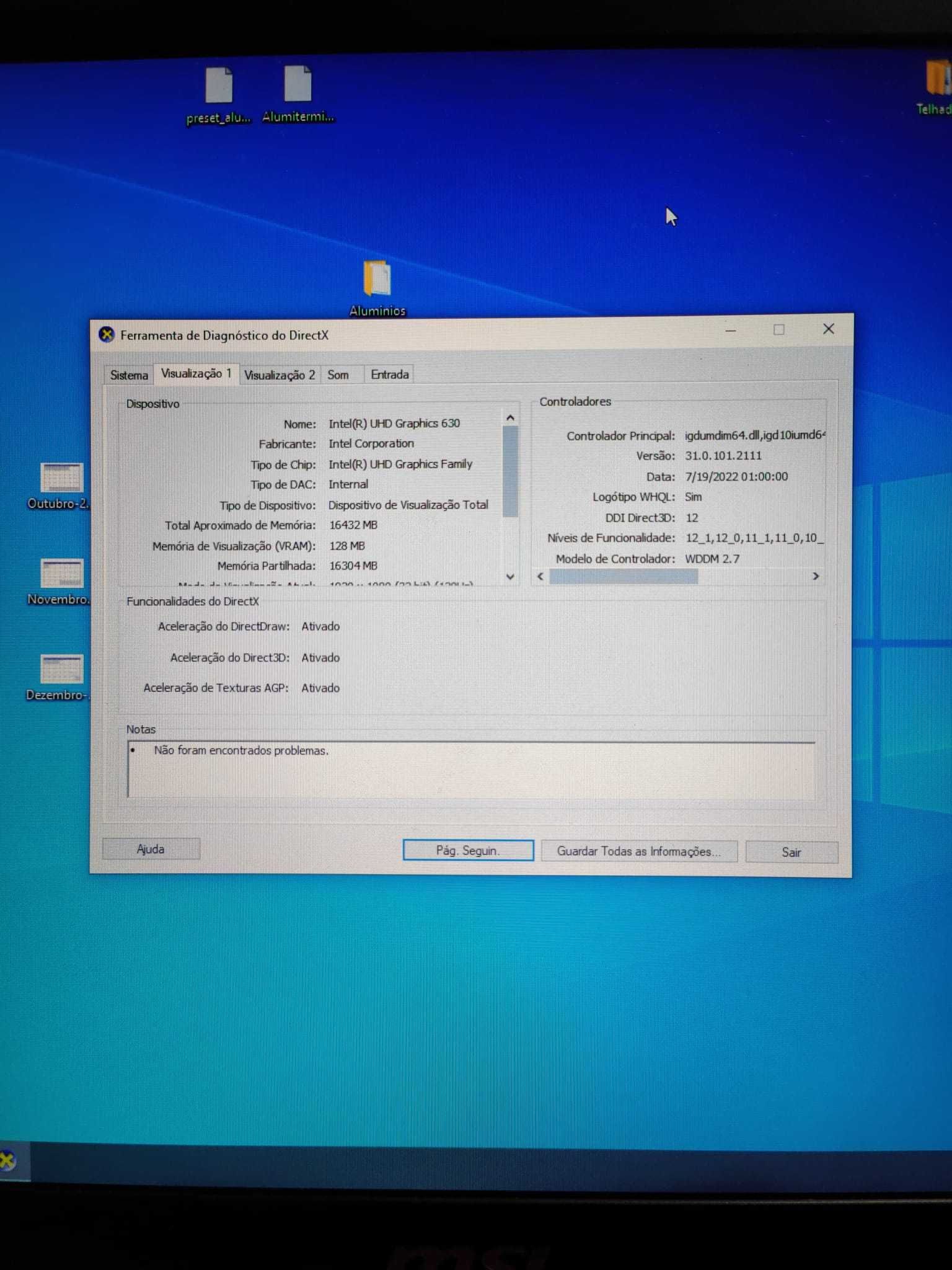Click the driver date '7/19/2022 01:00:00'
Viewport: 952px width, 1270px height.
point(736,476)
